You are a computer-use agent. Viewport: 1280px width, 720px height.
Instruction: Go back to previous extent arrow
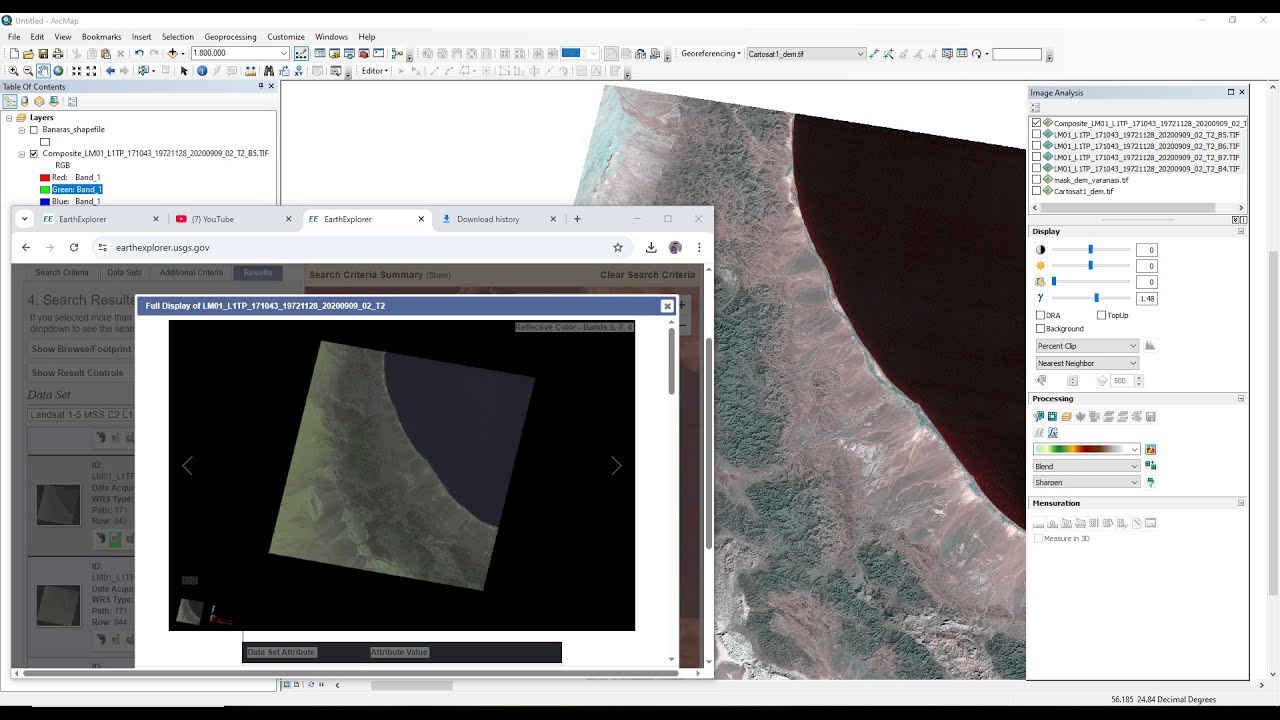point(110,71)
